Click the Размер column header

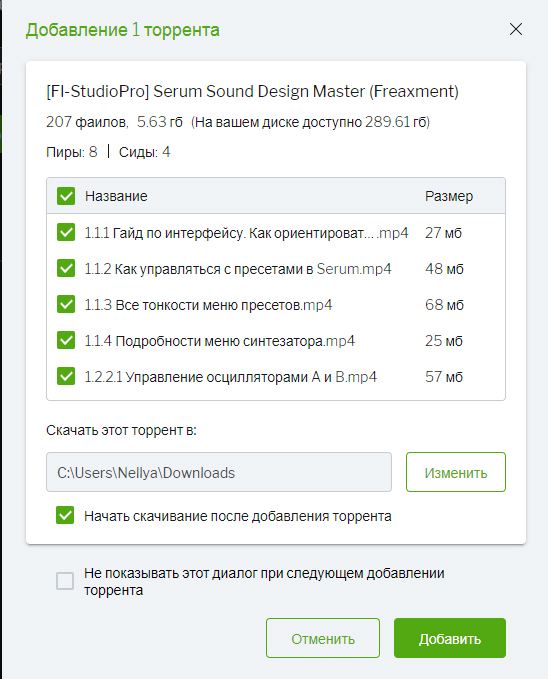(449, 196)
